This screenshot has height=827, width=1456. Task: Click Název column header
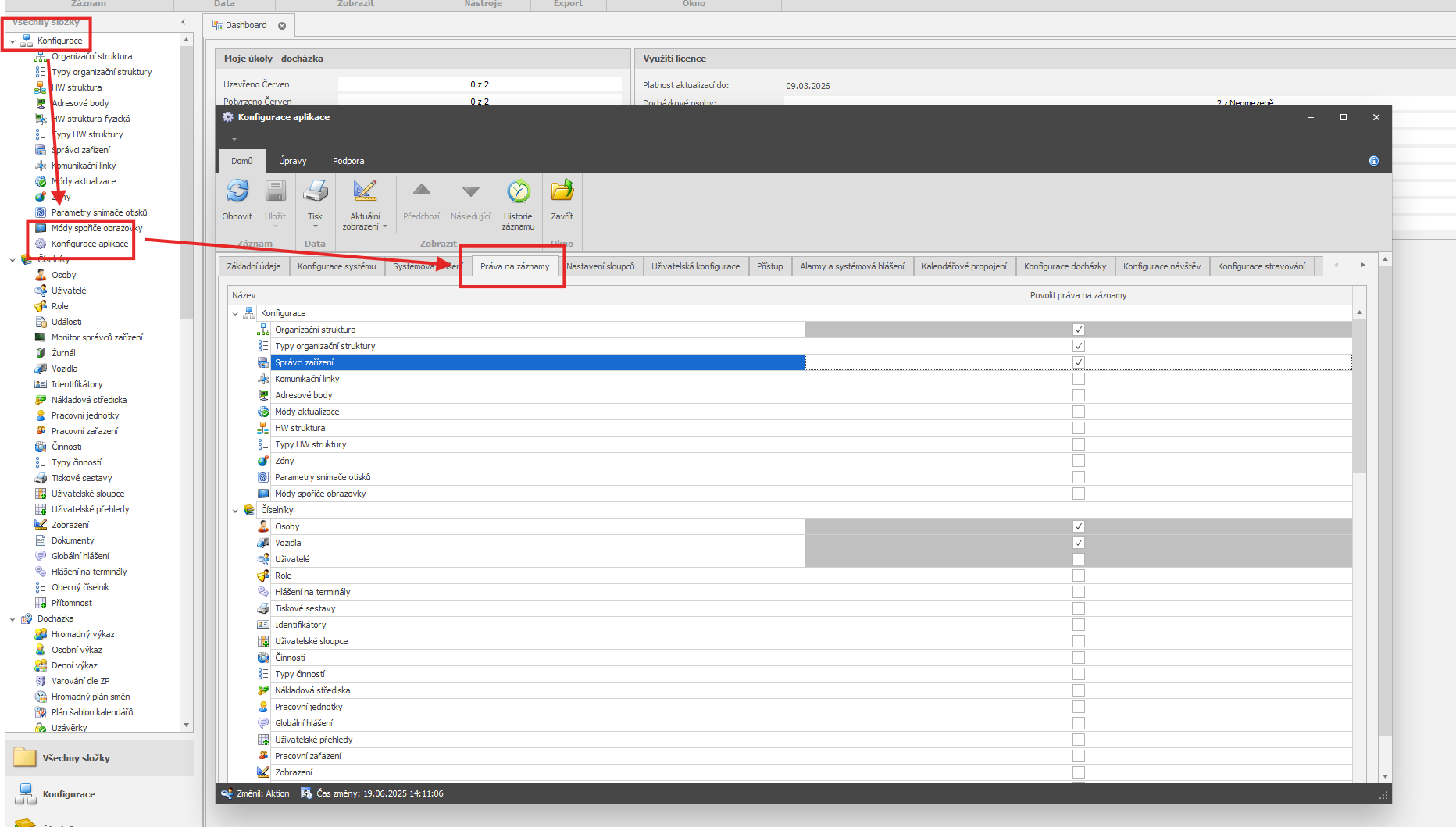(516, 295)
